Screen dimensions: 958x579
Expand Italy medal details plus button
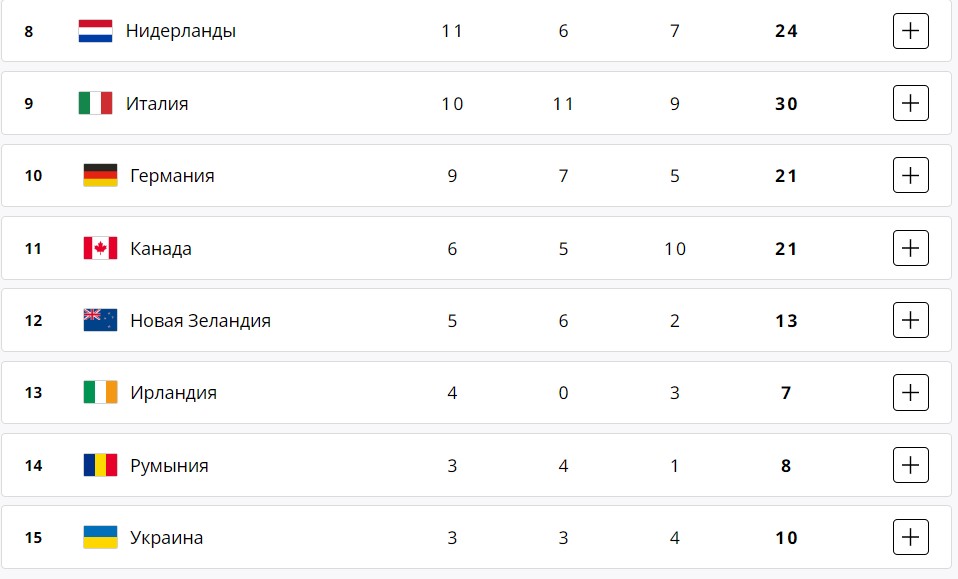point(910,103)
